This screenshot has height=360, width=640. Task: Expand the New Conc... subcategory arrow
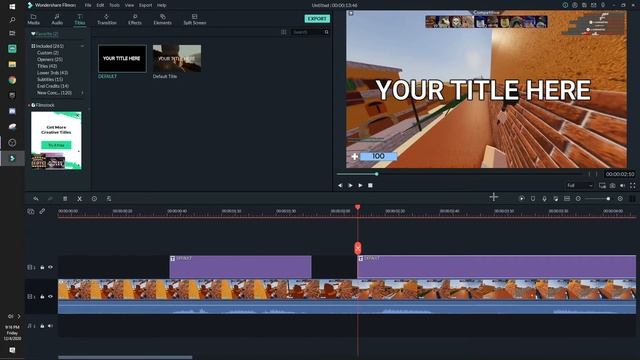click(82, 93)
